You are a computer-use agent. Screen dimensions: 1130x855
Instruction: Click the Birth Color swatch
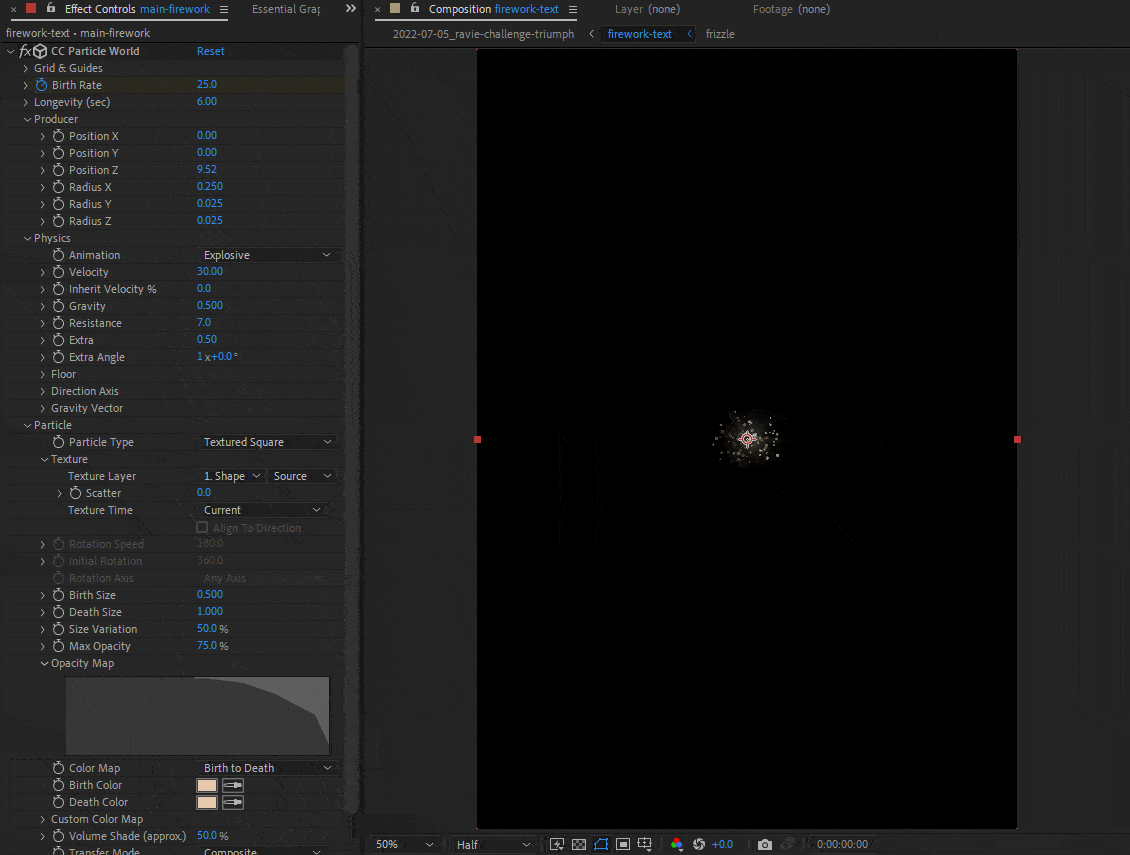(x=207, y=785)
